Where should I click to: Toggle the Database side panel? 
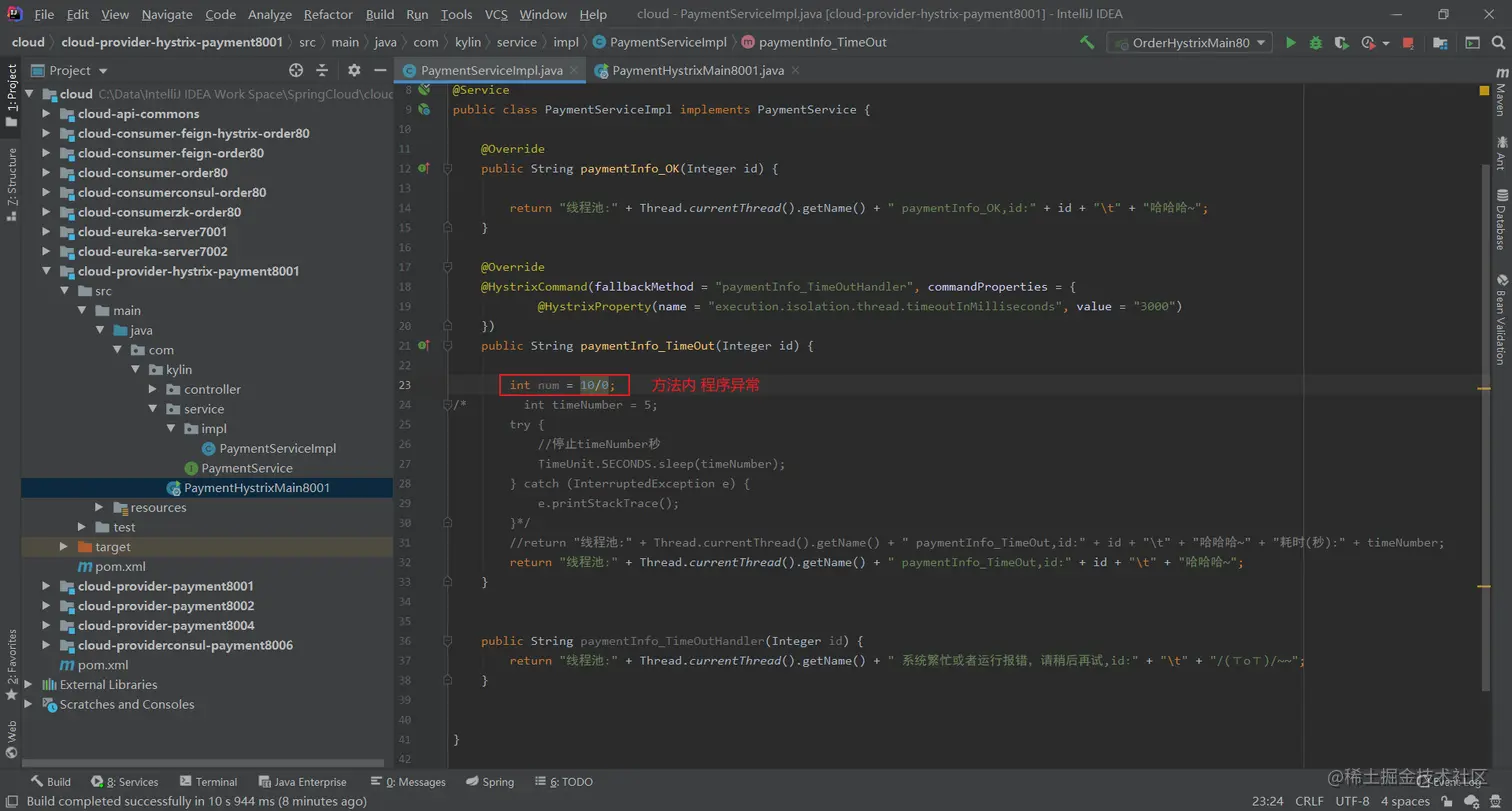pyautogui.click(x=1500, y=219)
